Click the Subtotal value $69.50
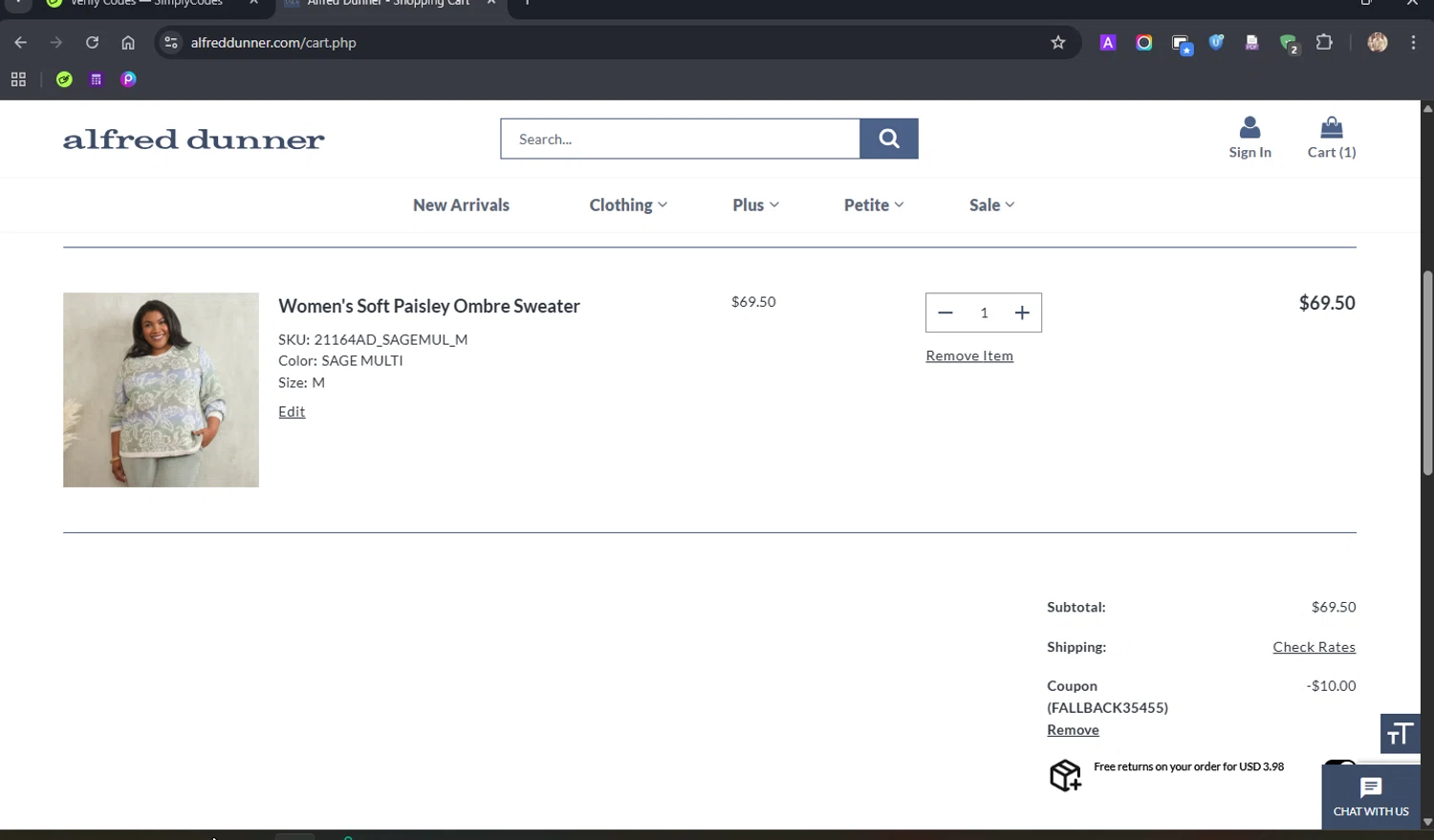 1334,607
